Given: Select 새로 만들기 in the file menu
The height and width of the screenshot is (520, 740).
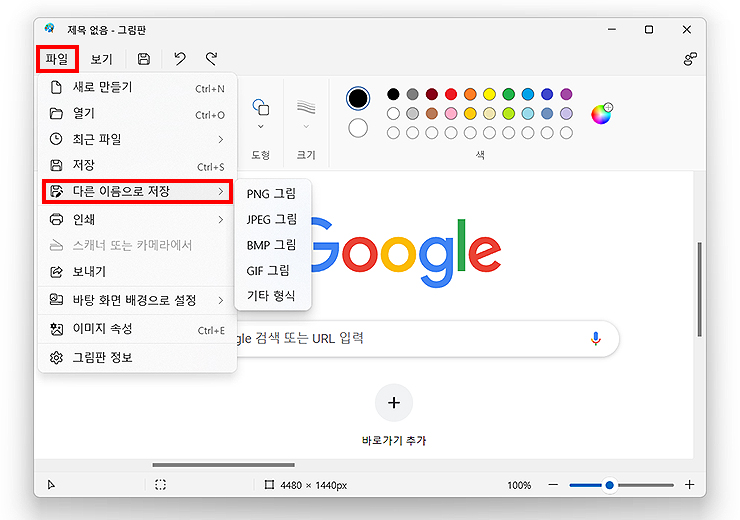Looking at the screenshot, I should coord(137,87).
